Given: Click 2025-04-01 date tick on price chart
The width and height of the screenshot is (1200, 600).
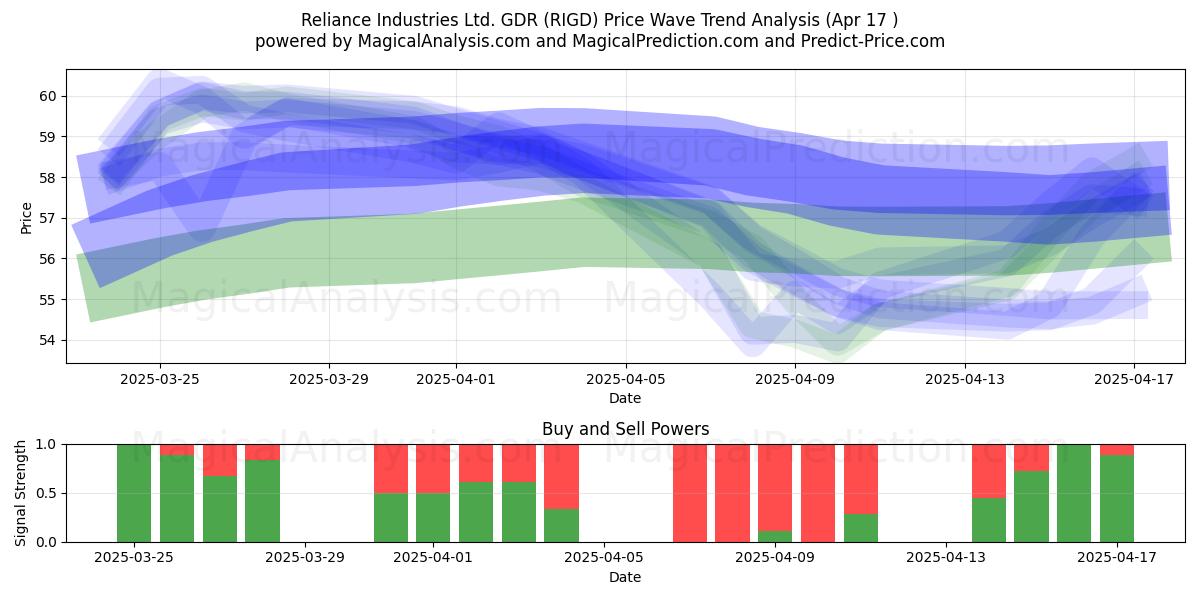Looking at the screenshot, I should [x=456, y=379].
